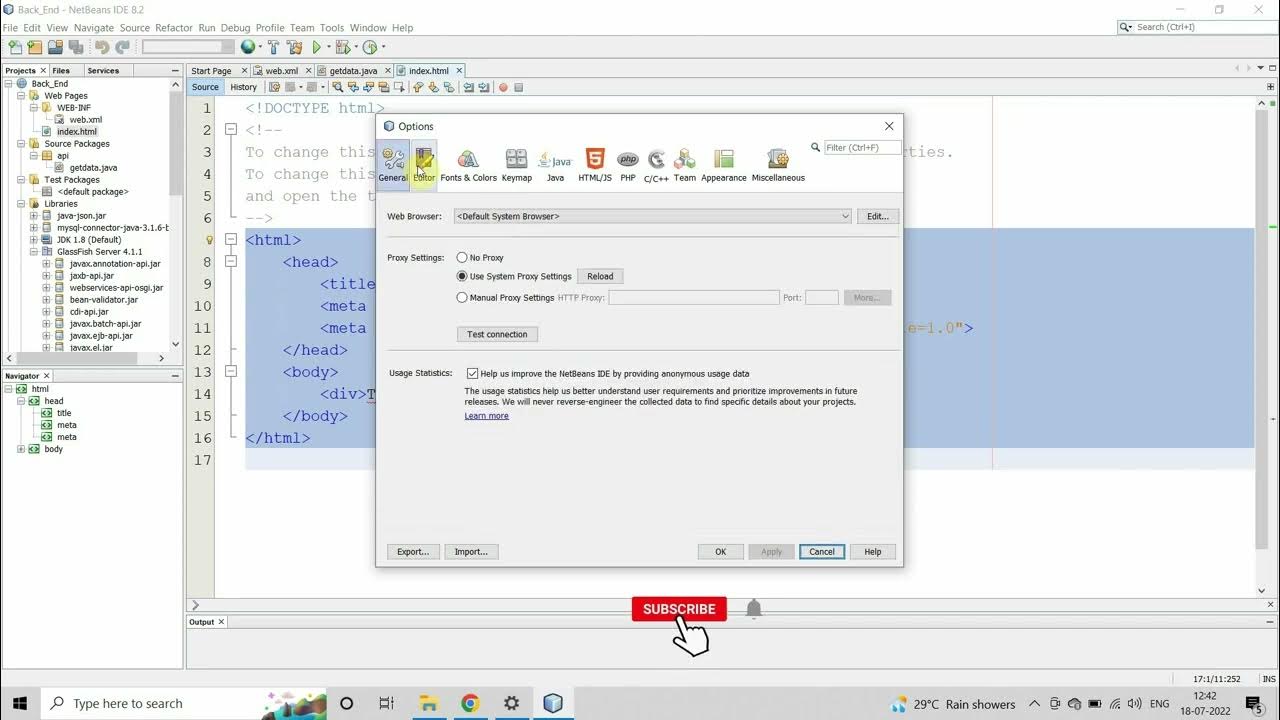Click the Export... button
Screen dimensions: 1280x720
pyautogui.click(x=413, y=551)
